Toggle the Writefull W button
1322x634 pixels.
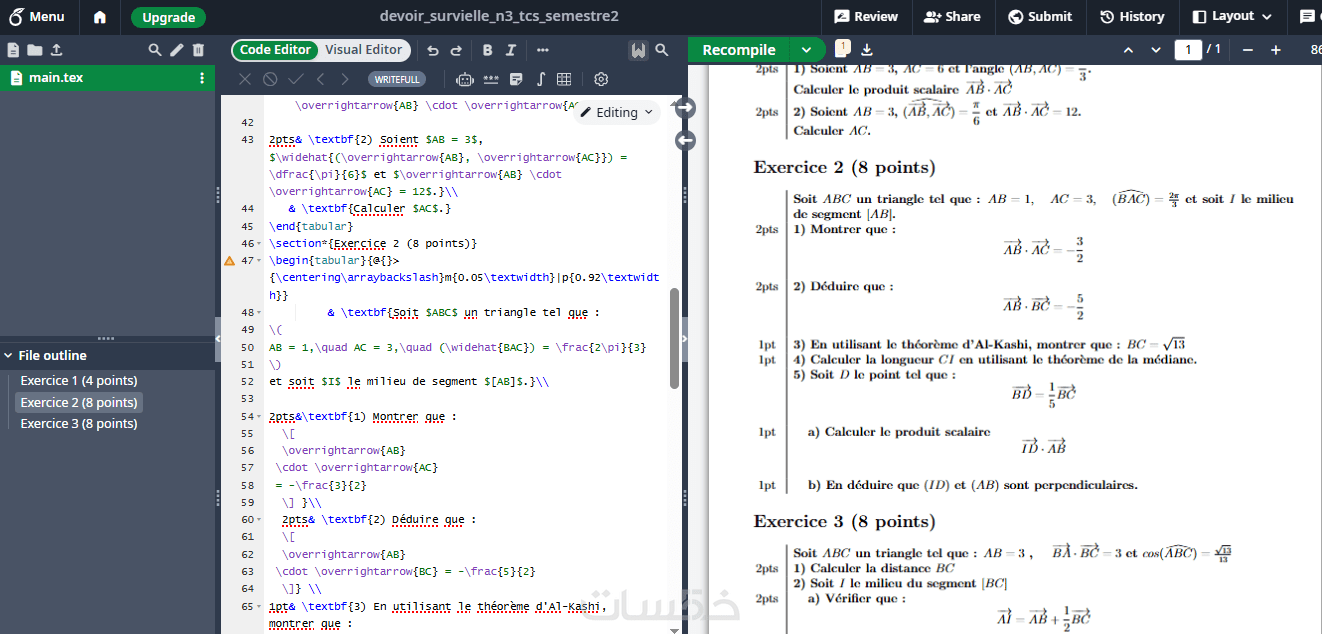tap(638, 50)
